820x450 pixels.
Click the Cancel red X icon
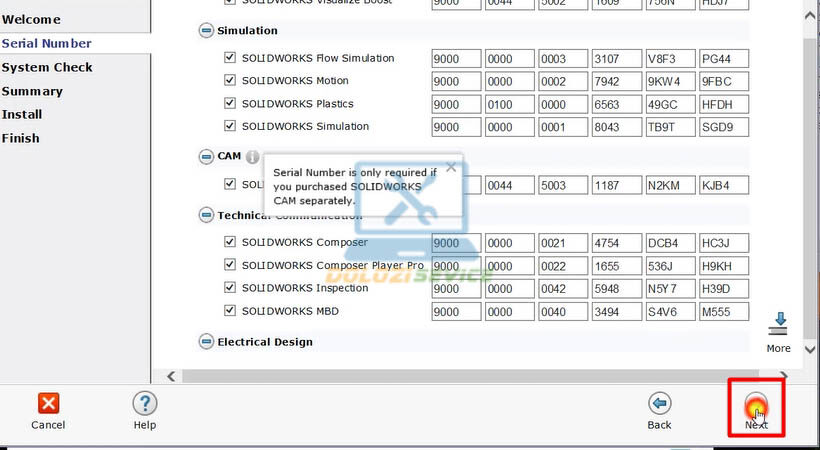coord(48,403)
